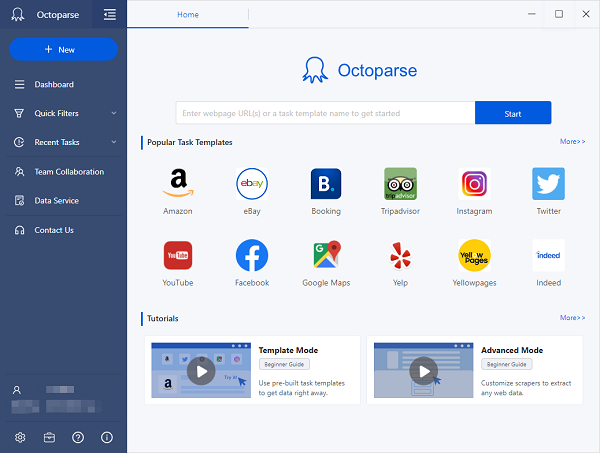Image resolution: width=600 pixels, height=453 pixels.
Task: Click the Template Mode title text
Action: coord(288,350)
